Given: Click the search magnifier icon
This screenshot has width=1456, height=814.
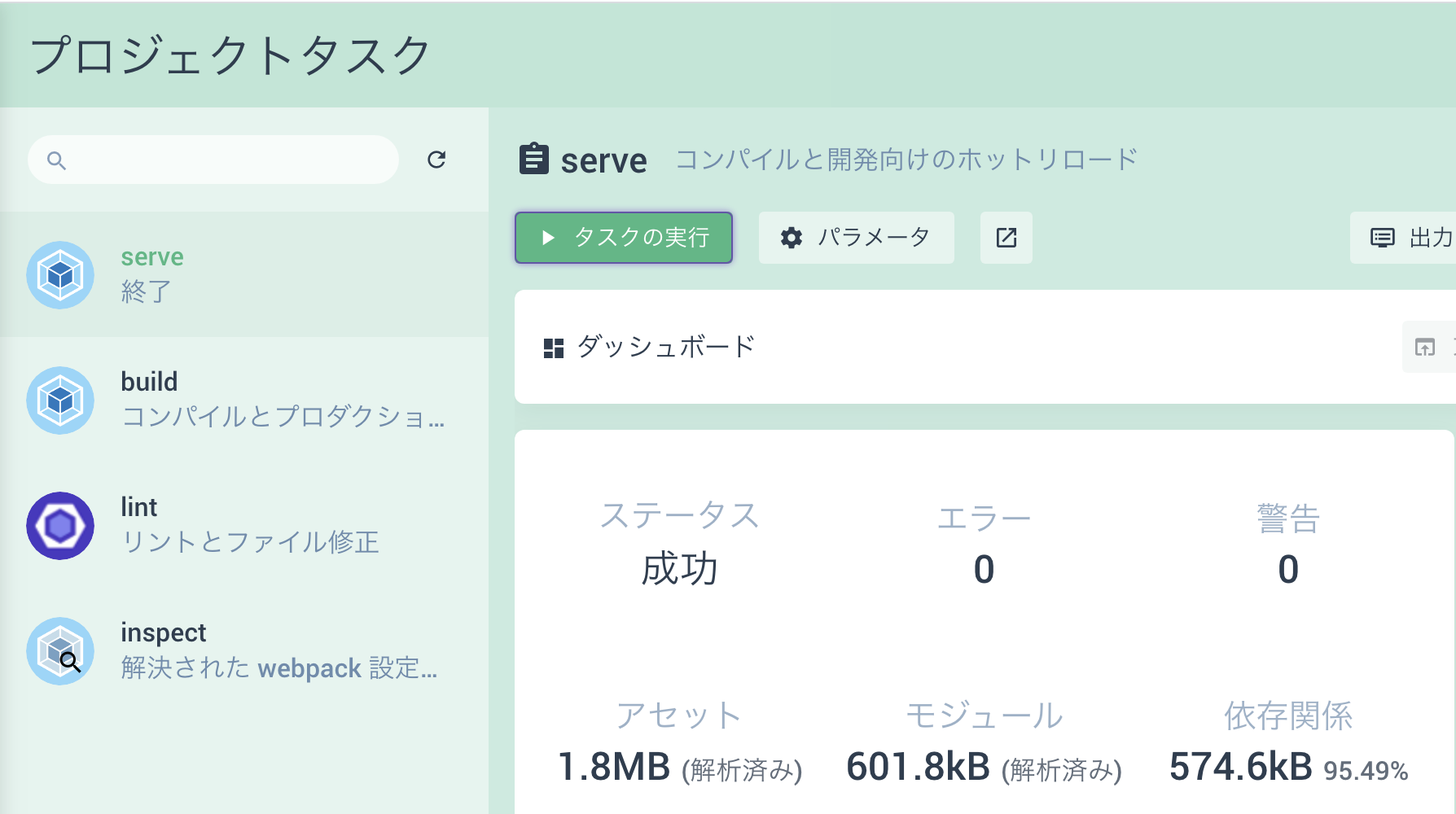Looking at the screenshot, I should (56, 160).
